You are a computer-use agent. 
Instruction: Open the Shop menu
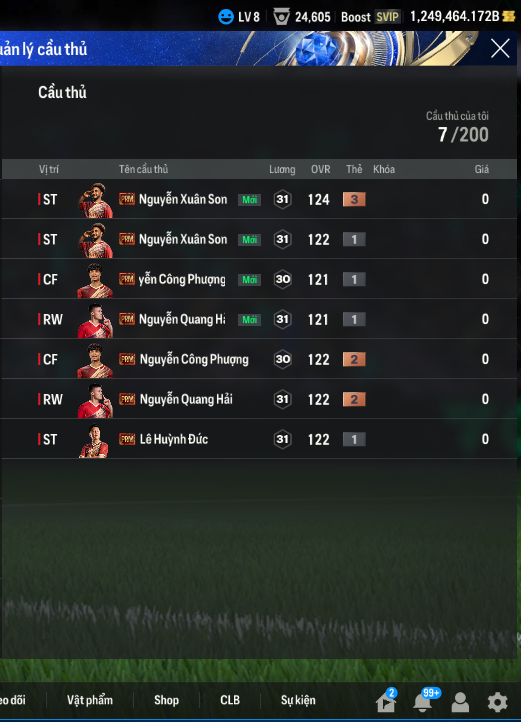(x=166, y=700)
